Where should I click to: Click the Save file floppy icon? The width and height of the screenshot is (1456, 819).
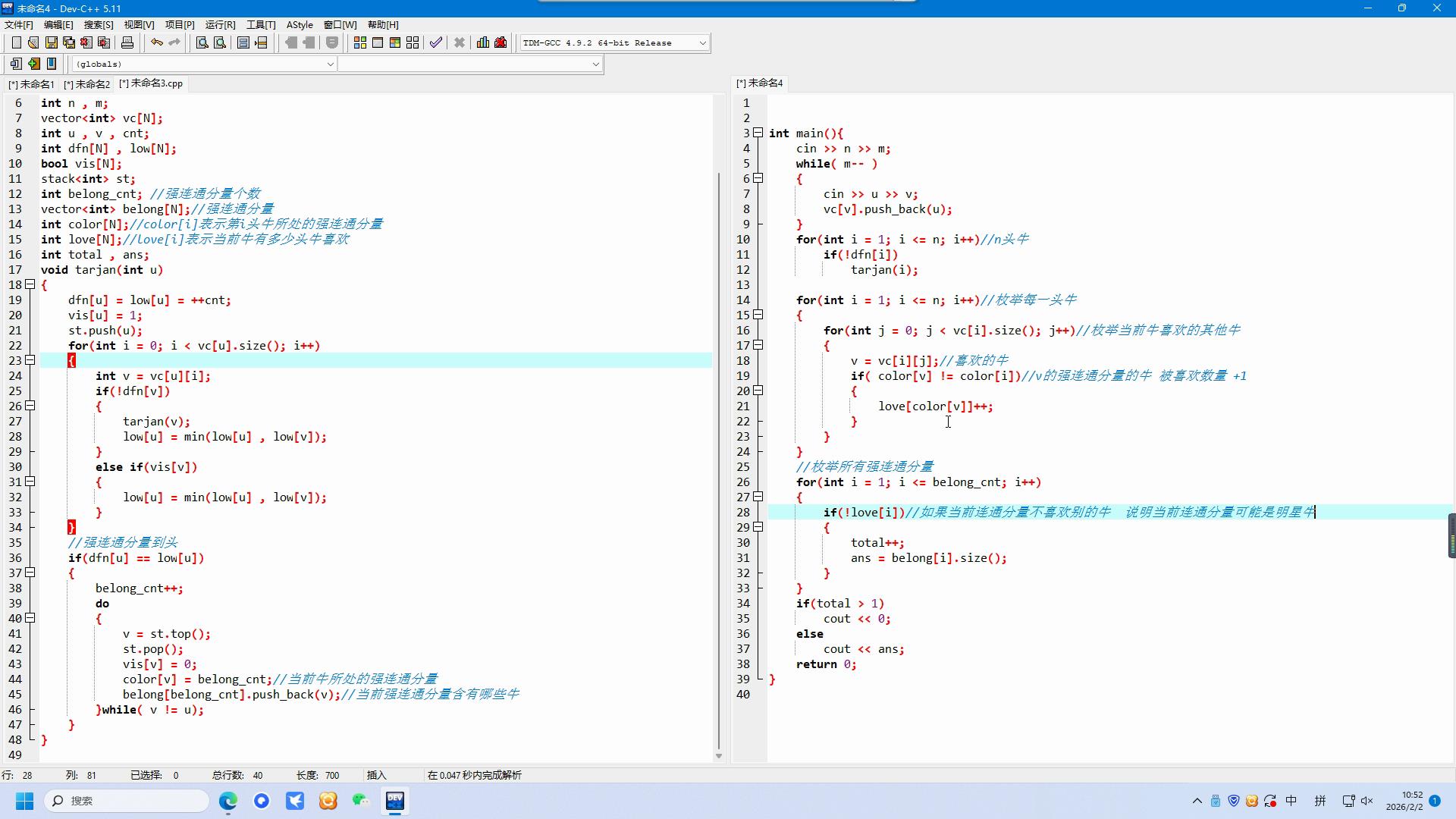click(51, 42)
